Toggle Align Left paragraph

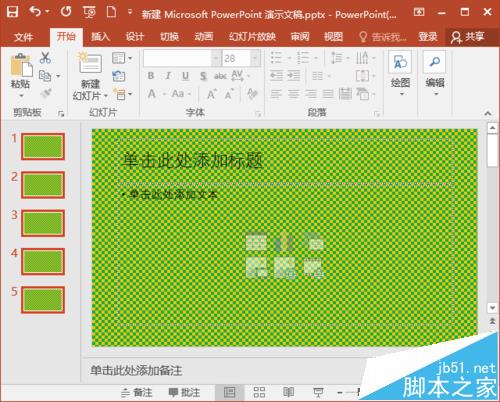click(x=276, y=94)
